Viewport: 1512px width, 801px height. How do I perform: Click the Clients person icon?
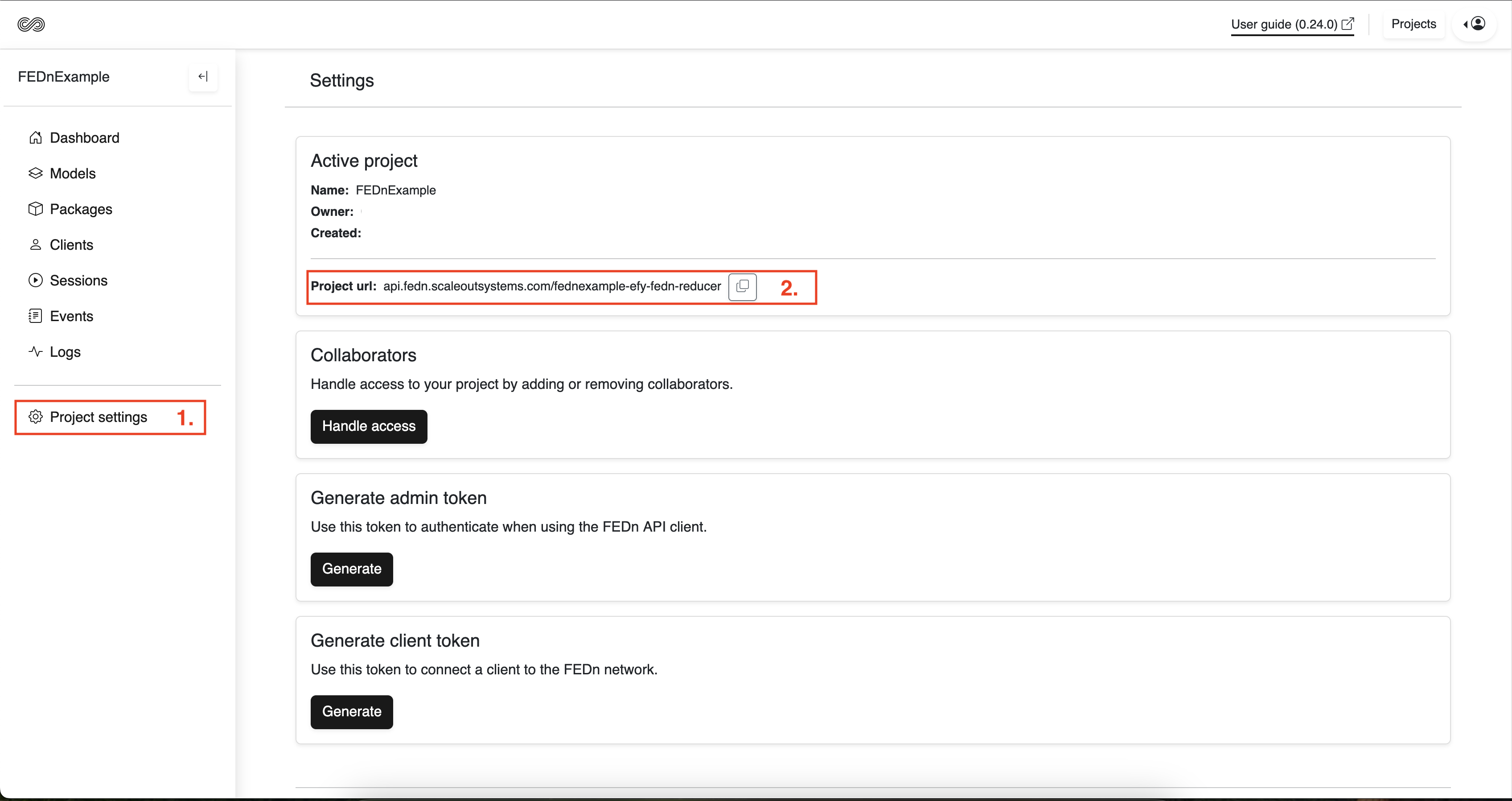[36, 244]
